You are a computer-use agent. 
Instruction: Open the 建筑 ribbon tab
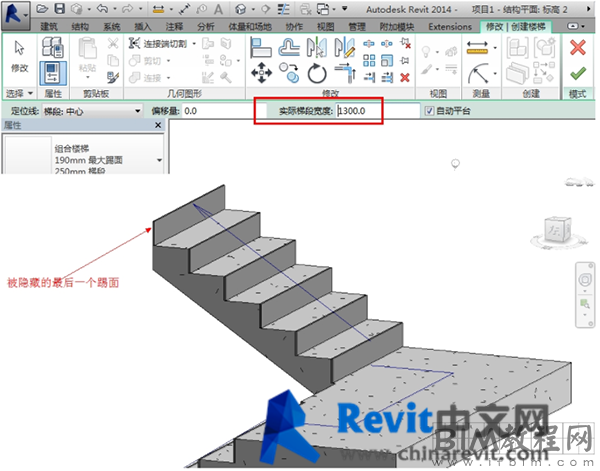pos(49,26)
